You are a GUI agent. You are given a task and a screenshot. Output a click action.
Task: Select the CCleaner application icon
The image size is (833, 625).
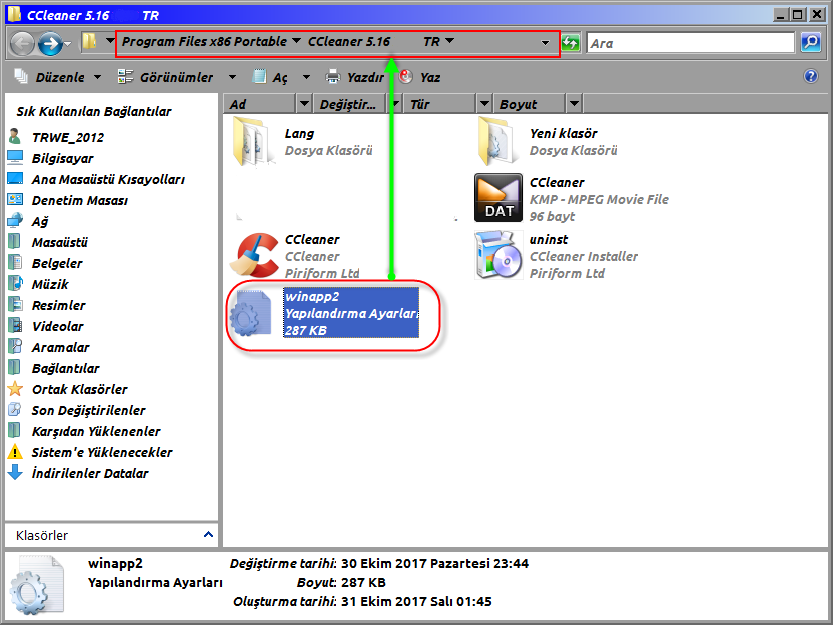[x=255, y=255]
